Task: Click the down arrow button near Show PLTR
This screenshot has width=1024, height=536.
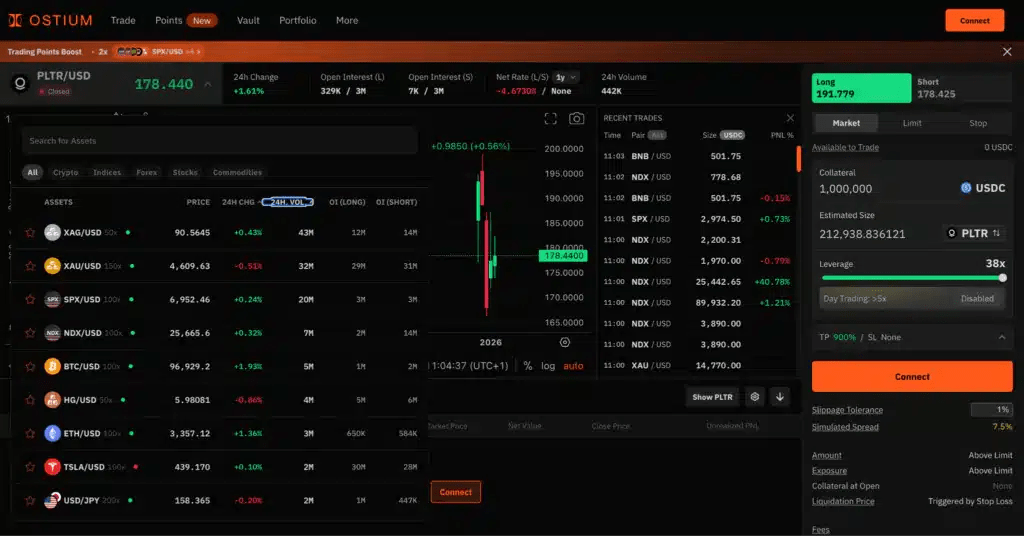Action: click(780, 397)
